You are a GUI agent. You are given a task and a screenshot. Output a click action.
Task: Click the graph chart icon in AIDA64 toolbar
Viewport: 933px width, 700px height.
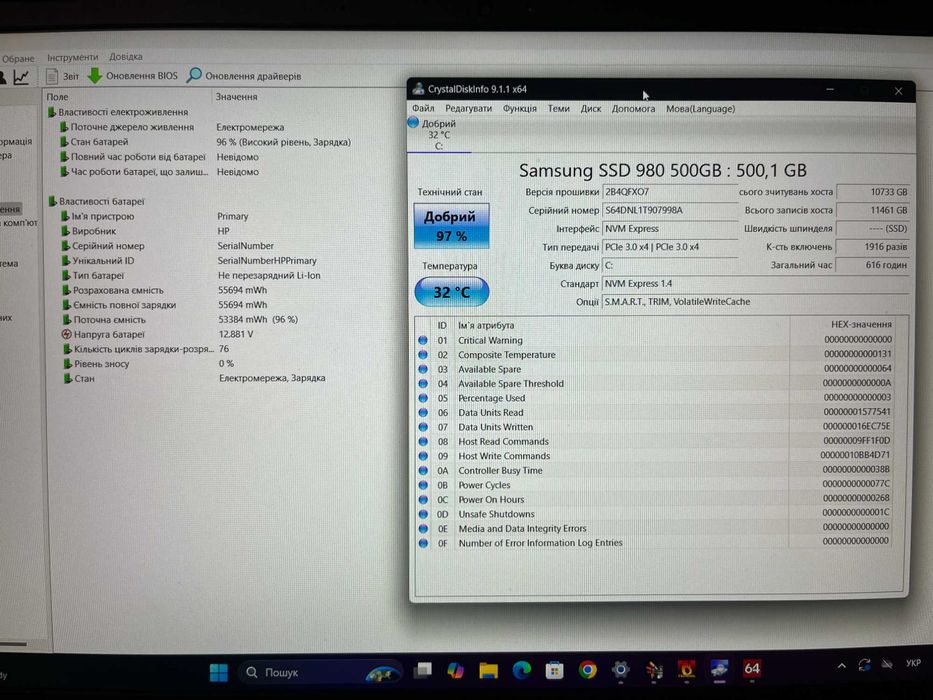[x=21, y=77]
